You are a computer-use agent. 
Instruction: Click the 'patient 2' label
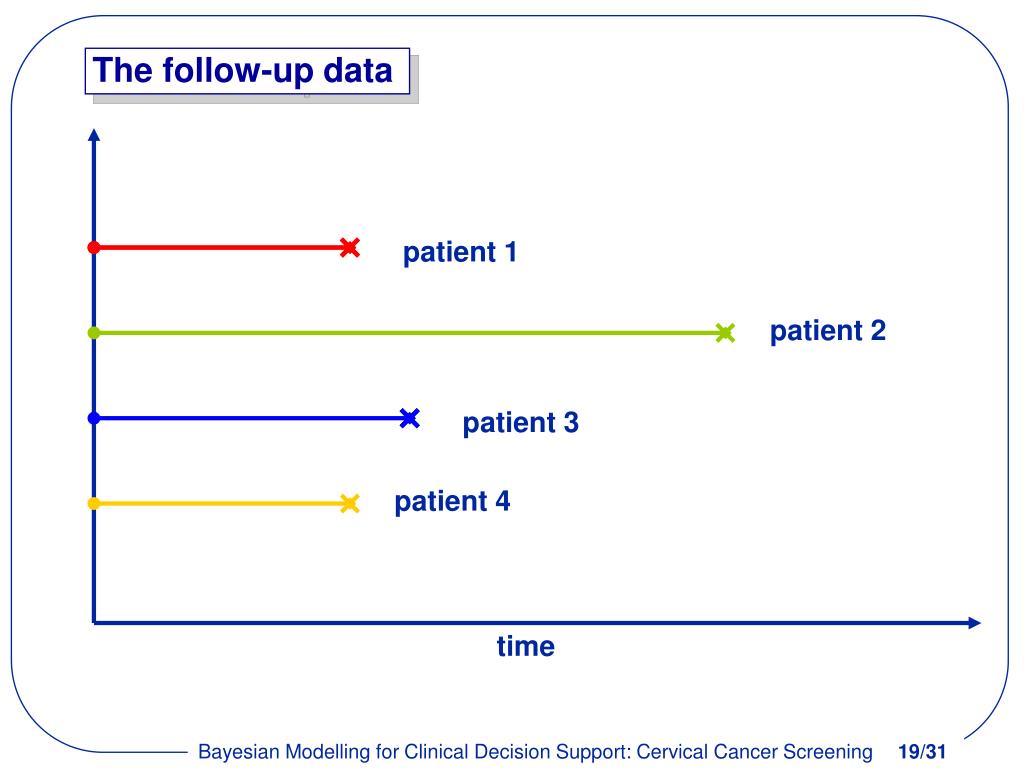click(x=827, y=331)
